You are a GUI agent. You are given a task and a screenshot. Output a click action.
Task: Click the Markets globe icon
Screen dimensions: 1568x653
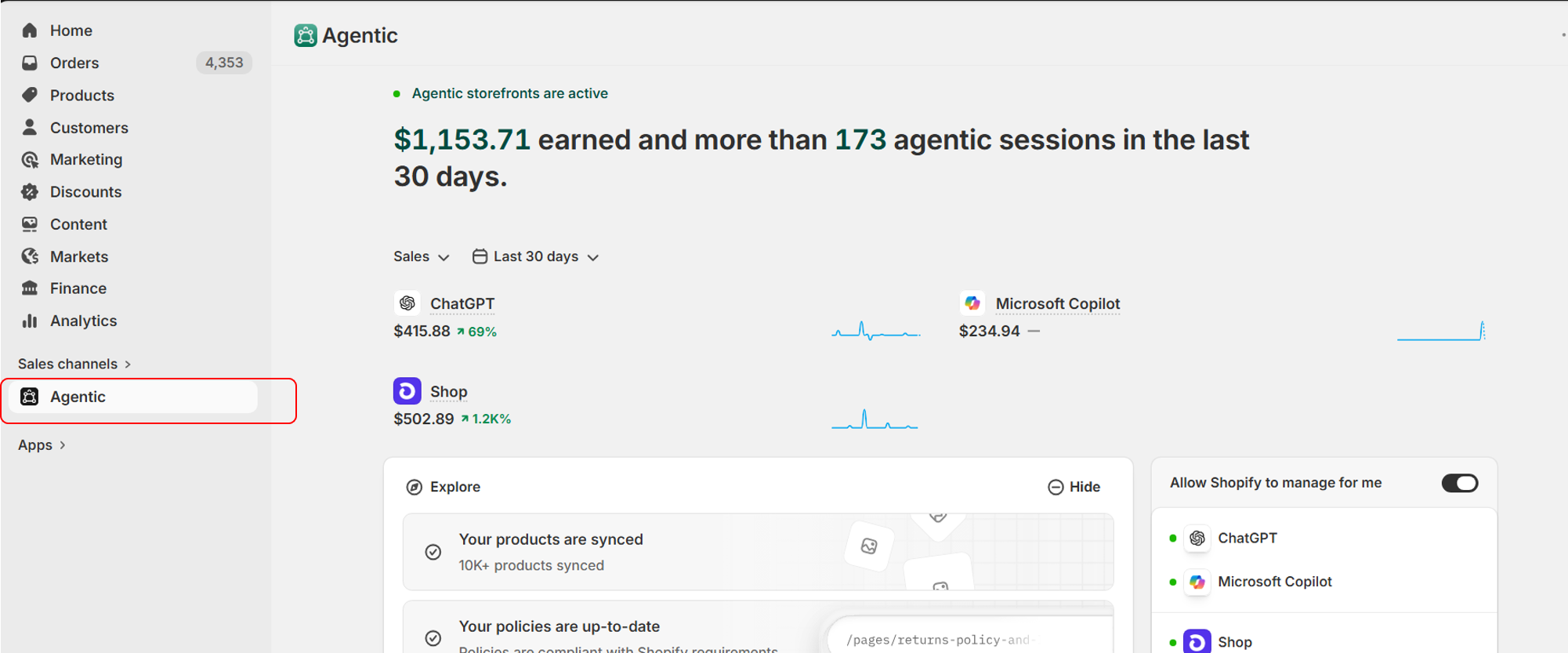30,256
